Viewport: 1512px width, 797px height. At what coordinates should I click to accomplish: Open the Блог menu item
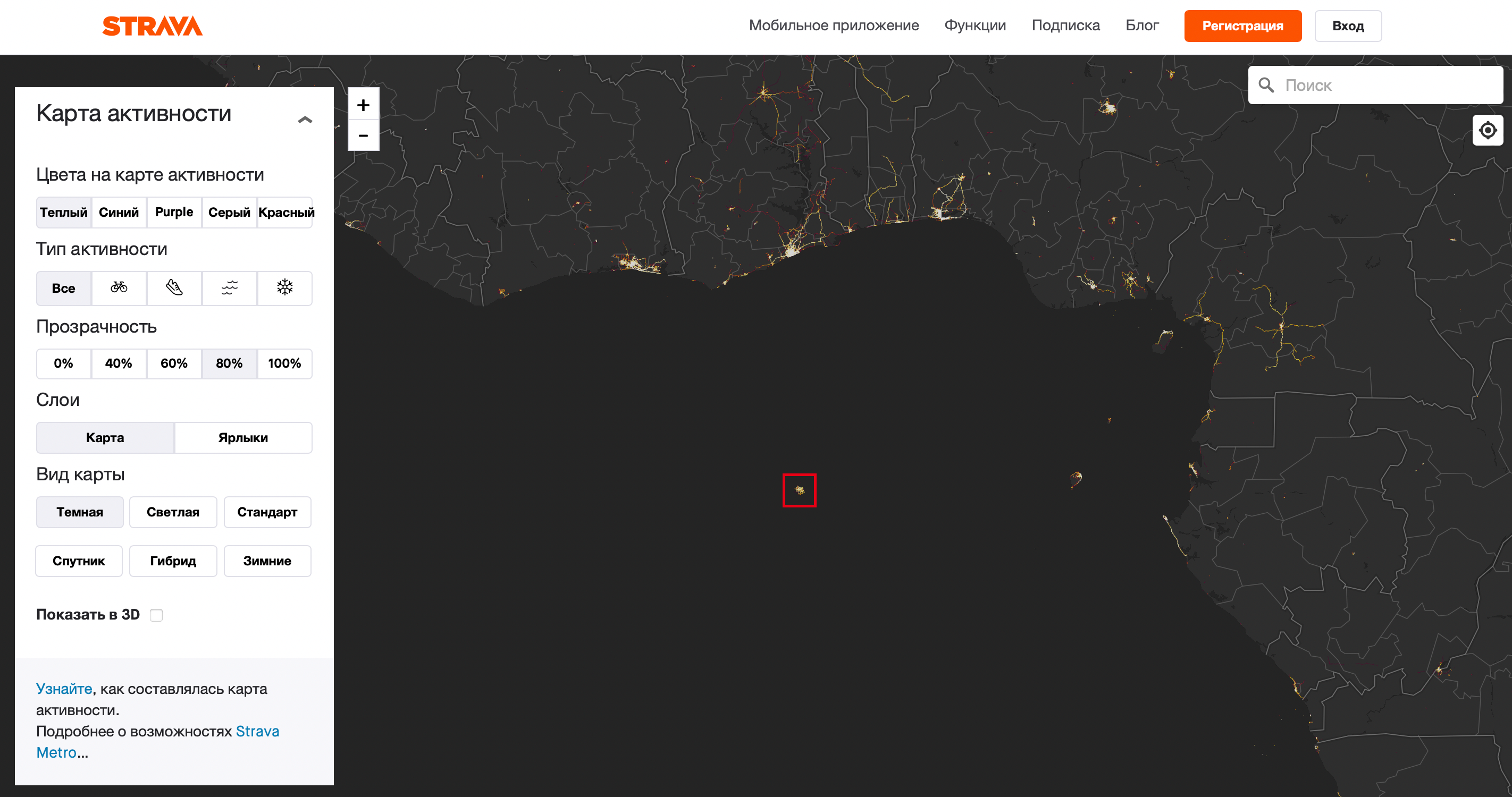click(1141, 26)
